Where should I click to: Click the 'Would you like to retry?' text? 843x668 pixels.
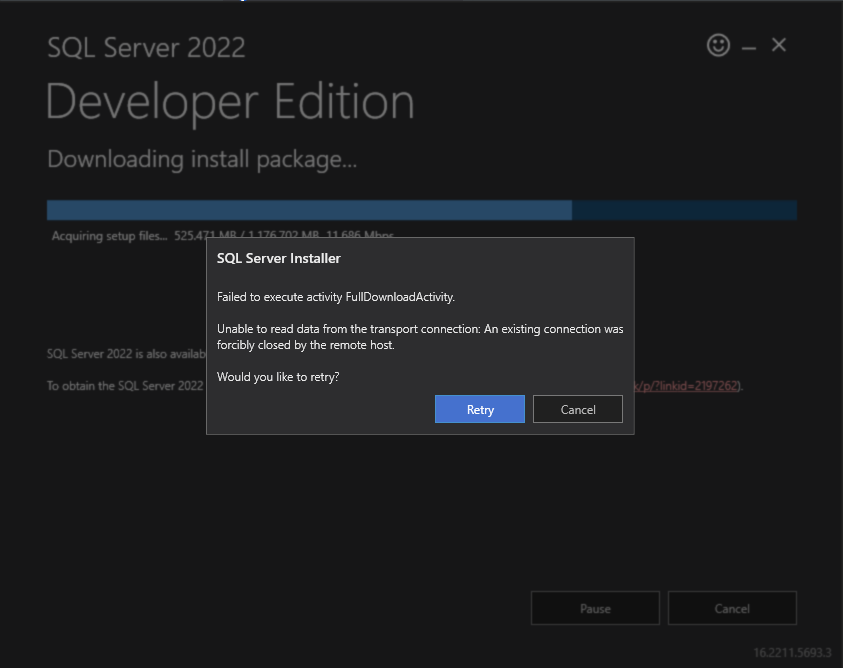coord(278,377)
